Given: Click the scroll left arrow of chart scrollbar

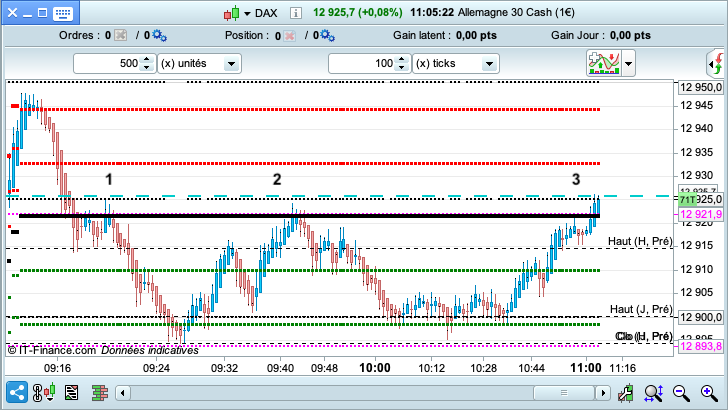Looking at the screenshot, I should [123, 393].
